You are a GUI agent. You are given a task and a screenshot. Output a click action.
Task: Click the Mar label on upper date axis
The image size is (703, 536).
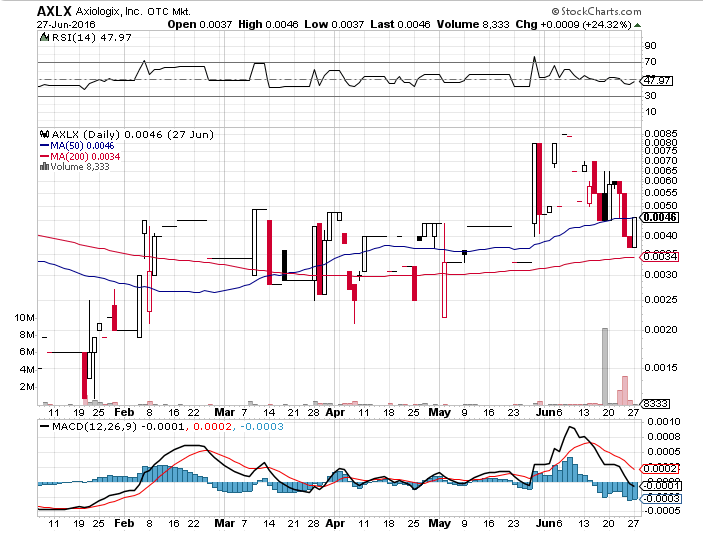(225, 412)
